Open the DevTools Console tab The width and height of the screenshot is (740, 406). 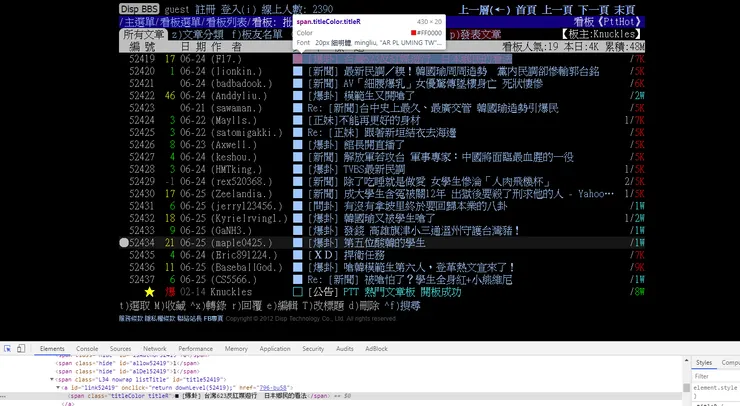pos(87,349)
